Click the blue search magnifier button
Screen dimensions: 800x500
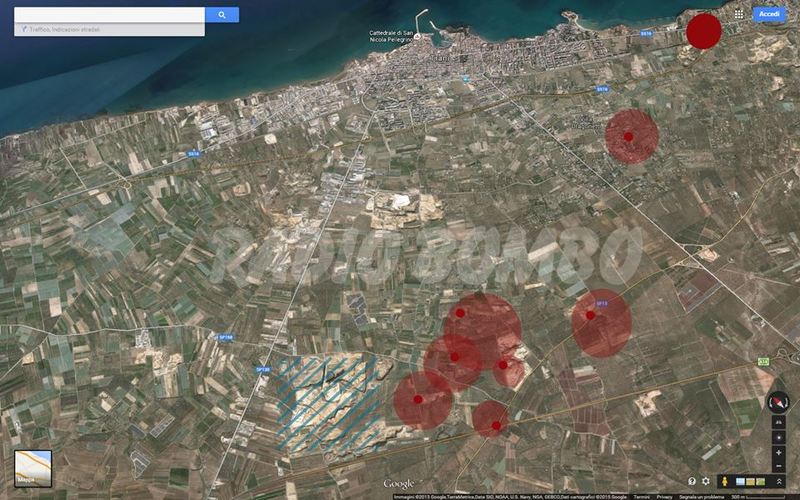click(221, 15)
